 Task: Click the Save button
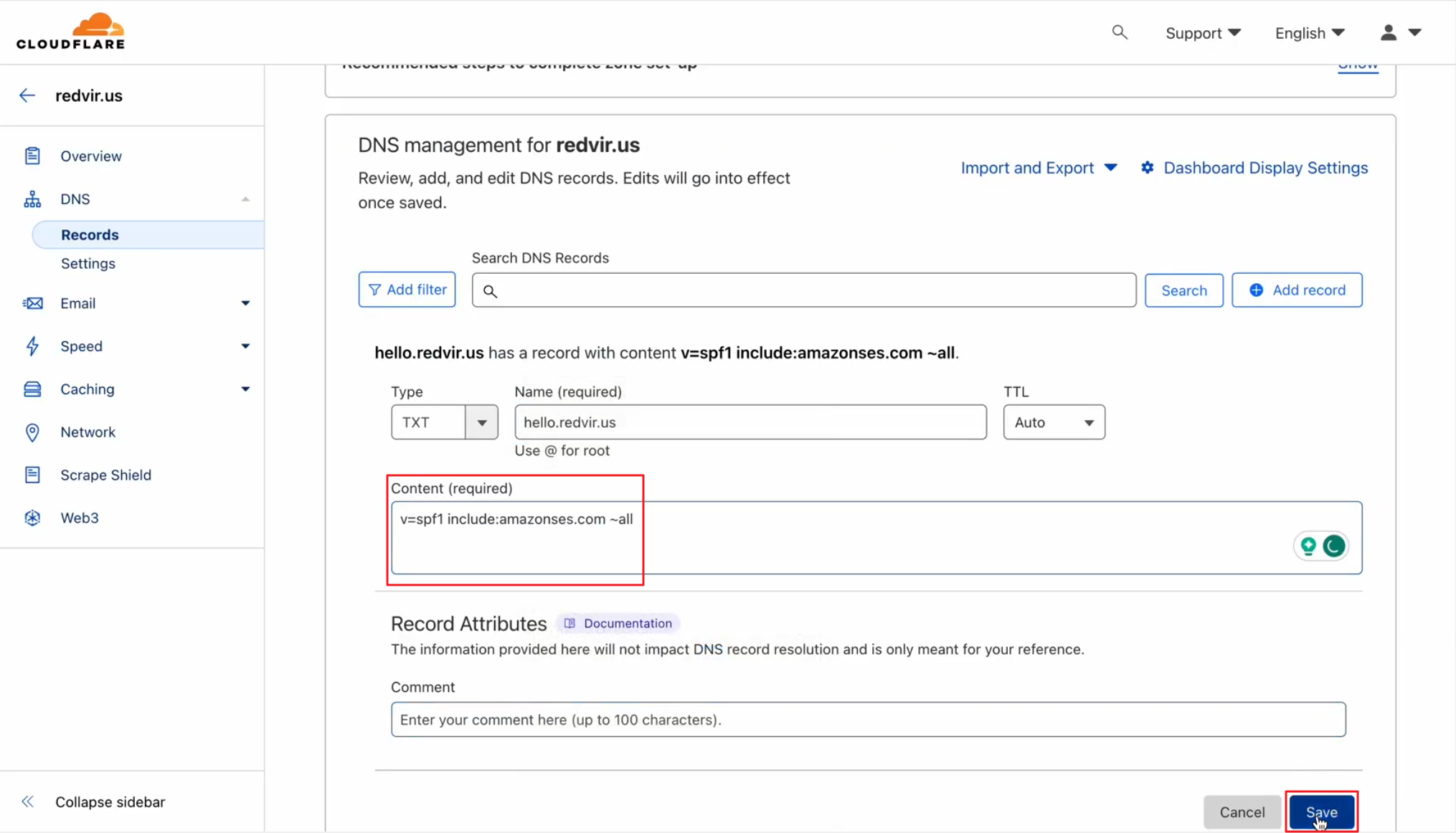pos(1320,811)
